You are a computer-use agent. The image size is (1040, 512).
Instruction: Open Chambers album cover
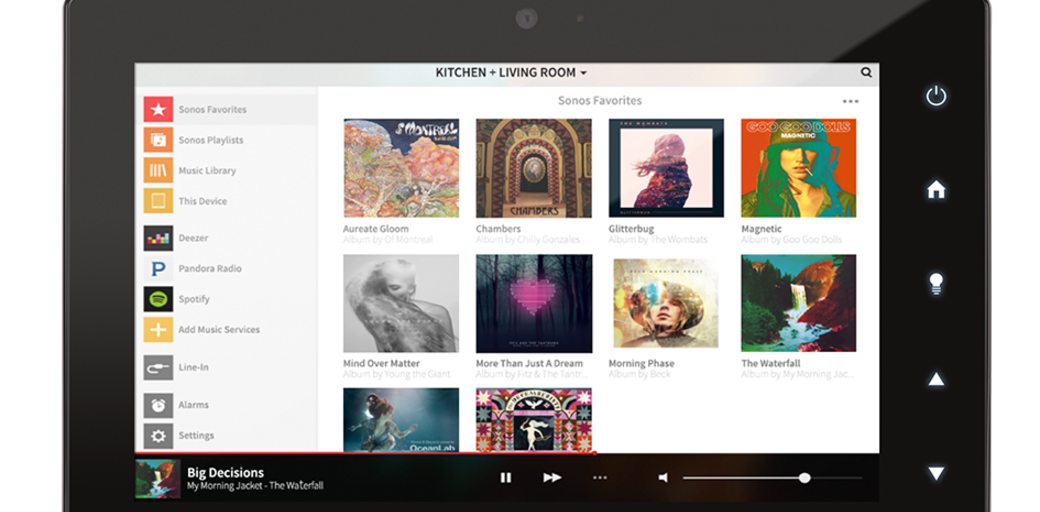[x=534, y=168]
